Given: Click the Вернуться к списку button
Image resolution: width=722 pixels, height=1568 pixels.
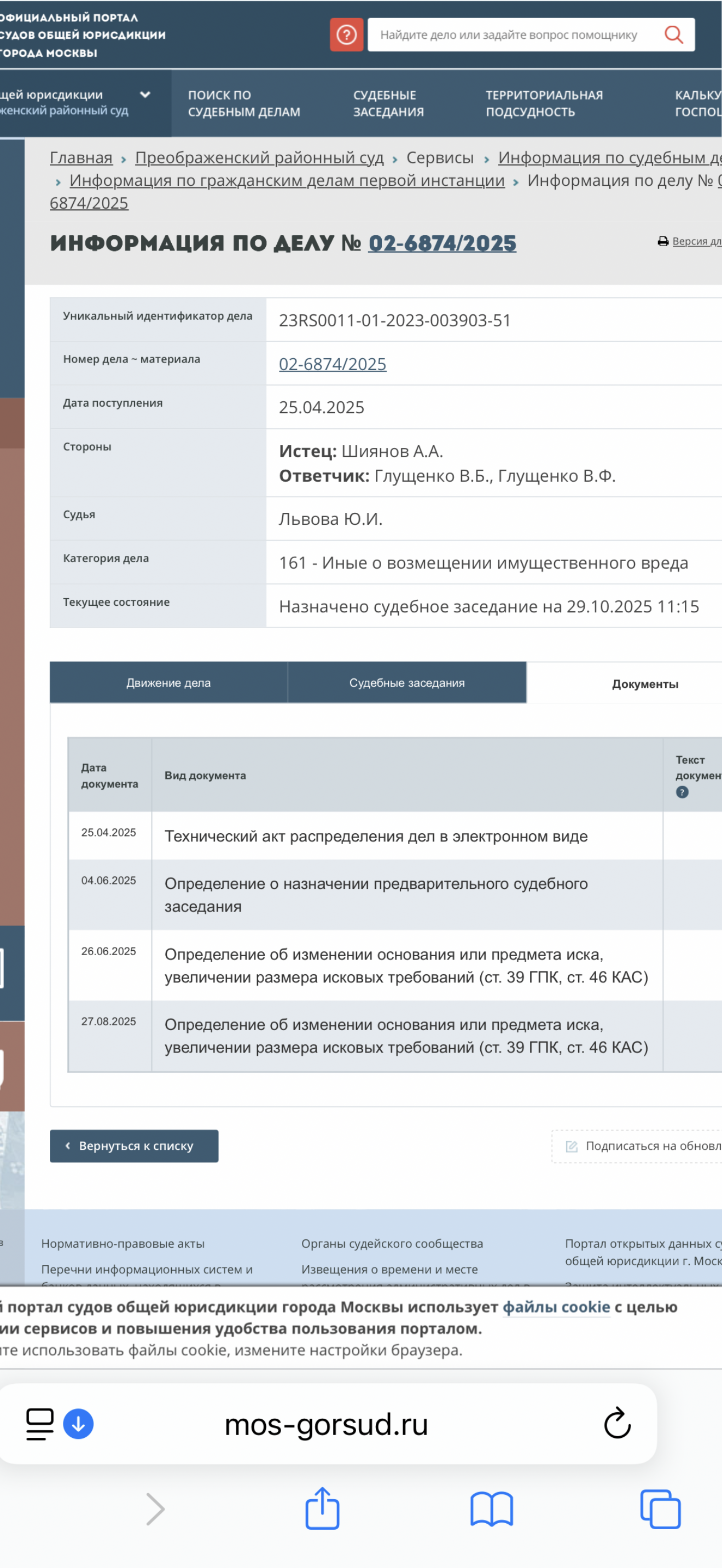Looking at the screenshot, I should tap(134, 1146).
